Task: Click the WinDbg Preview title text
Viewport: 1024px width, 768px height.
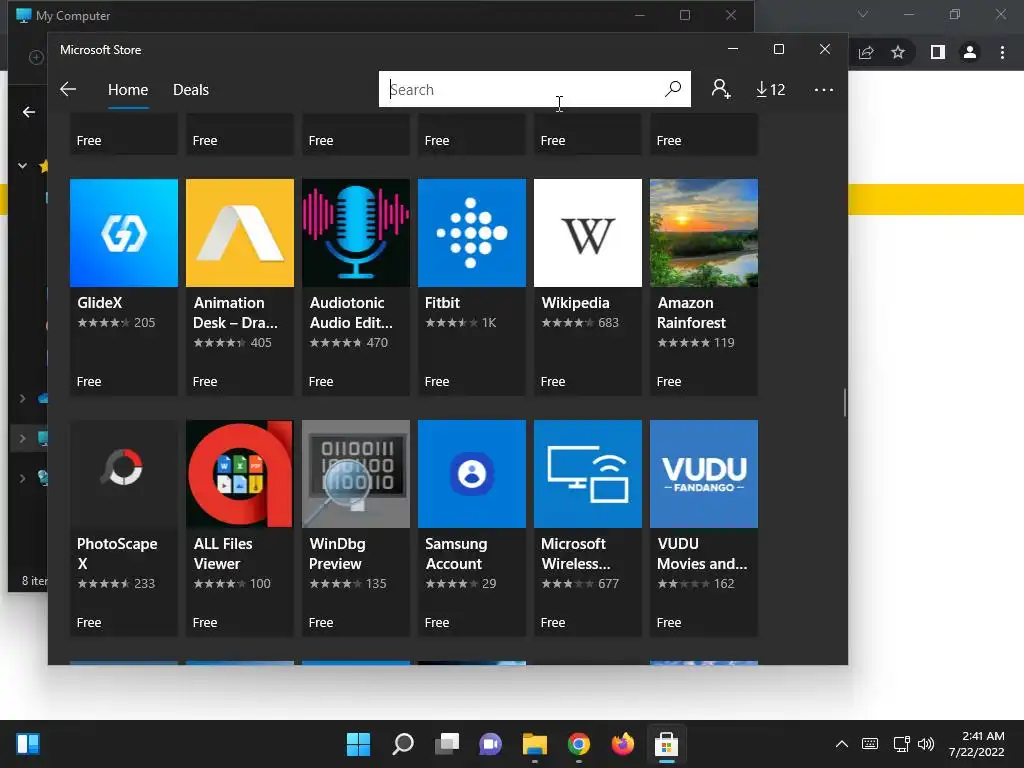Action: tap(337, 553)
